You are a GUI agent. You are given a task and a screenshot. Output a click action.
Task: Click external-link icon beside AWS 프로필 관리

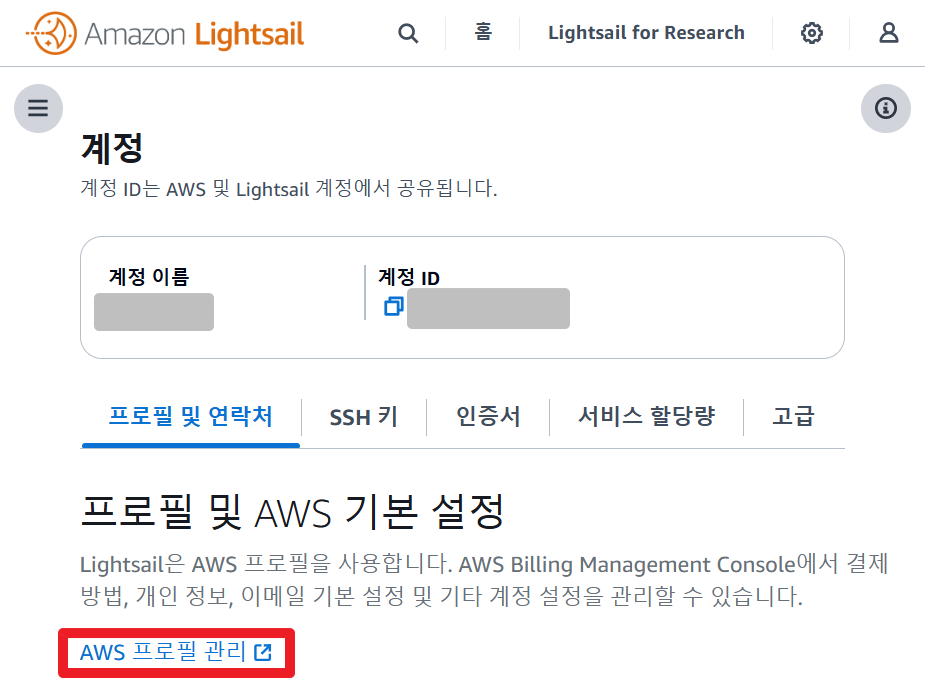(263, 653)
